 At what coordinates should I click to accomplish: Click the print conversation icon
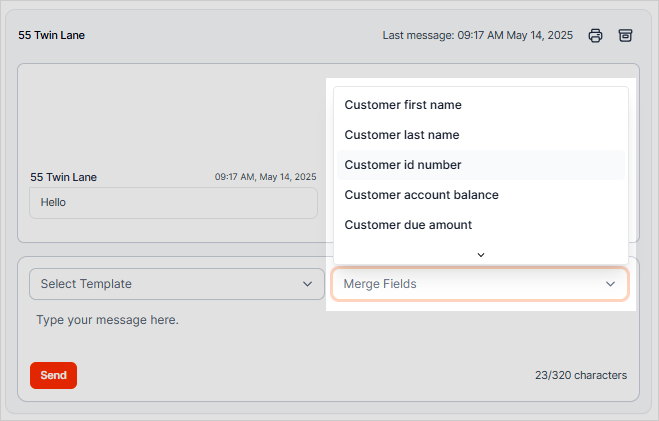click(x=595, y=35)
